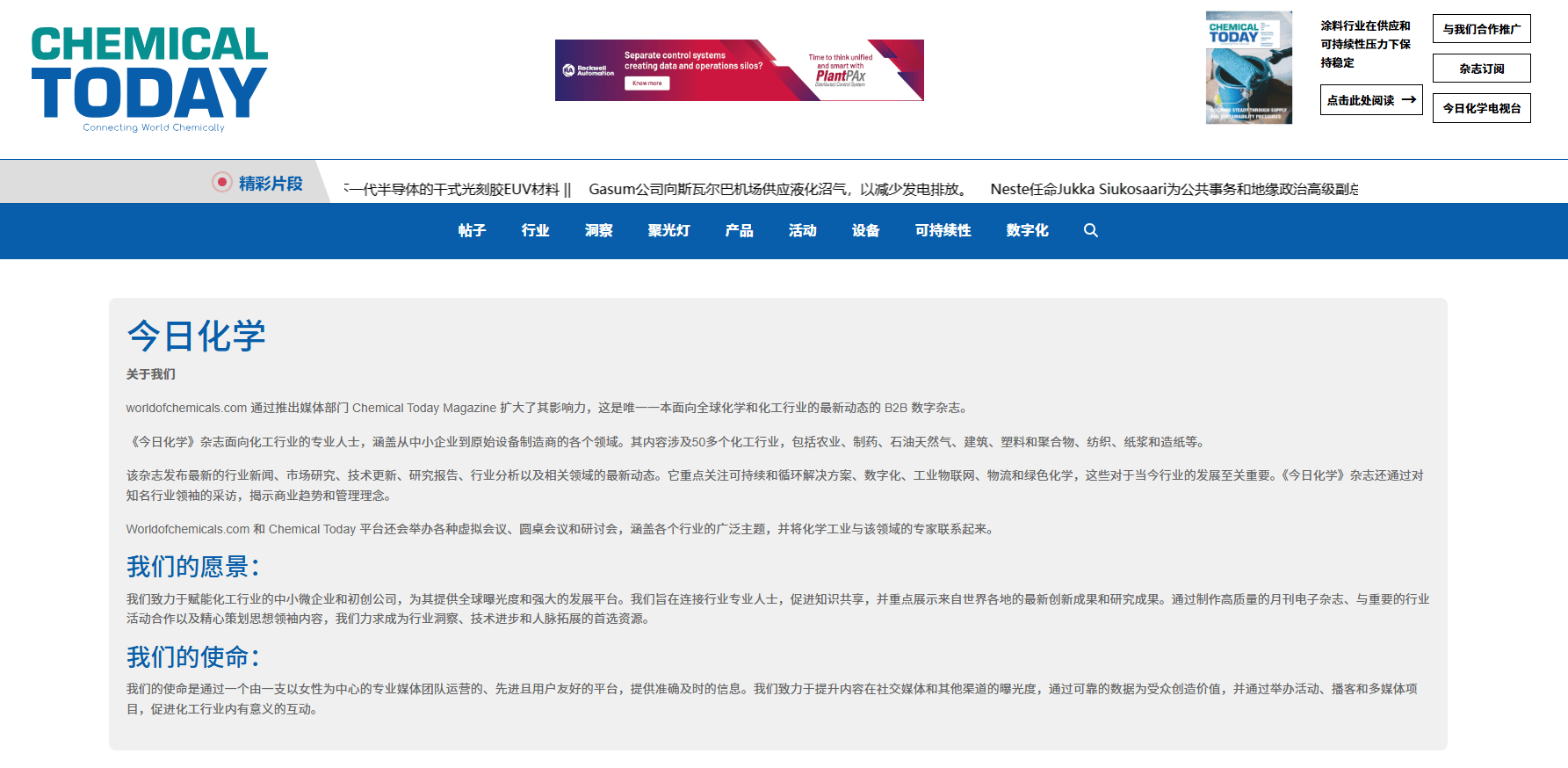Open the search magnifier icon

pos(1090,230)
